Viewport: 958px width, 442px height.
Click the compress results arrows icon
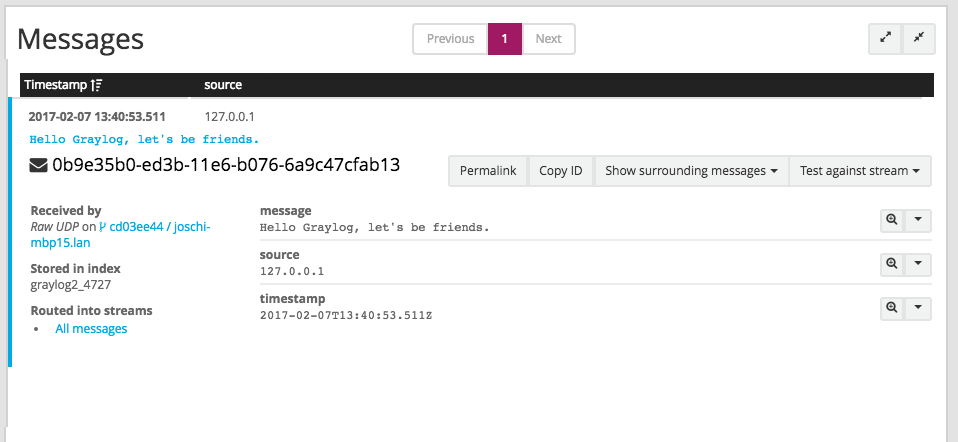919,38
